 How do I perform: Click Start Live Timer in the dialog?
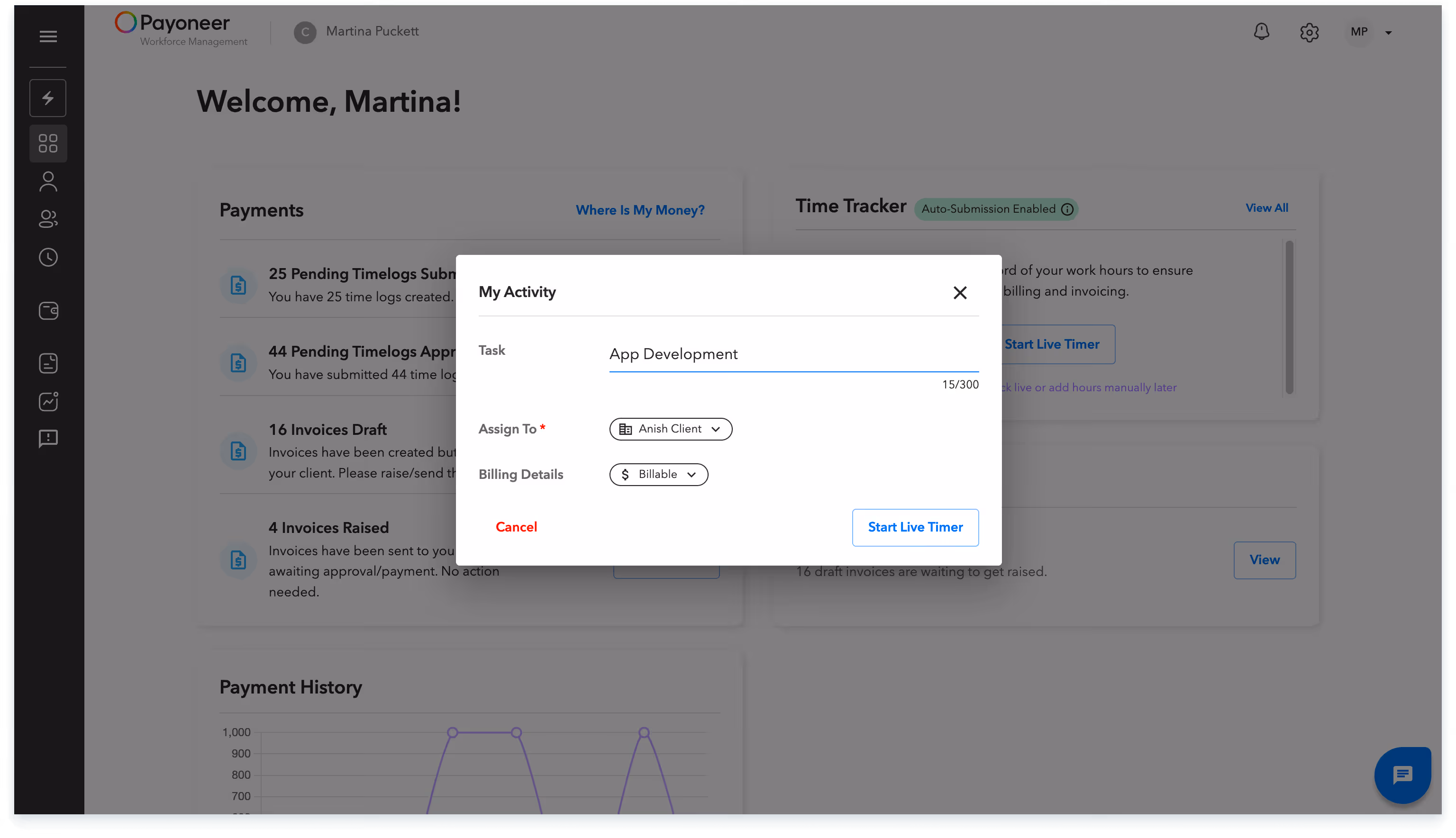pyautogui.click(x=915, y=527)
